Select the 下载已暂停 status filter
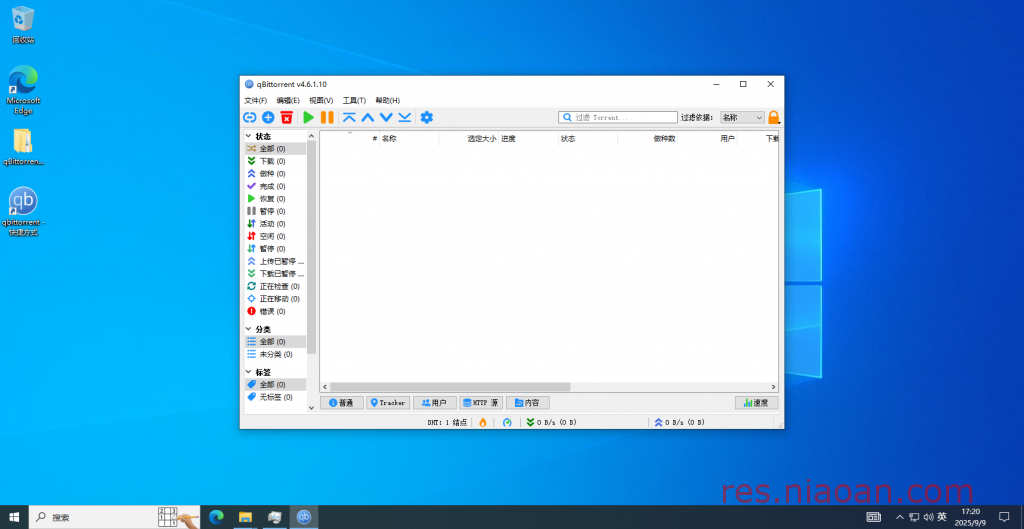The height and width of the screenshot is (529, 1024). (275, 274)
